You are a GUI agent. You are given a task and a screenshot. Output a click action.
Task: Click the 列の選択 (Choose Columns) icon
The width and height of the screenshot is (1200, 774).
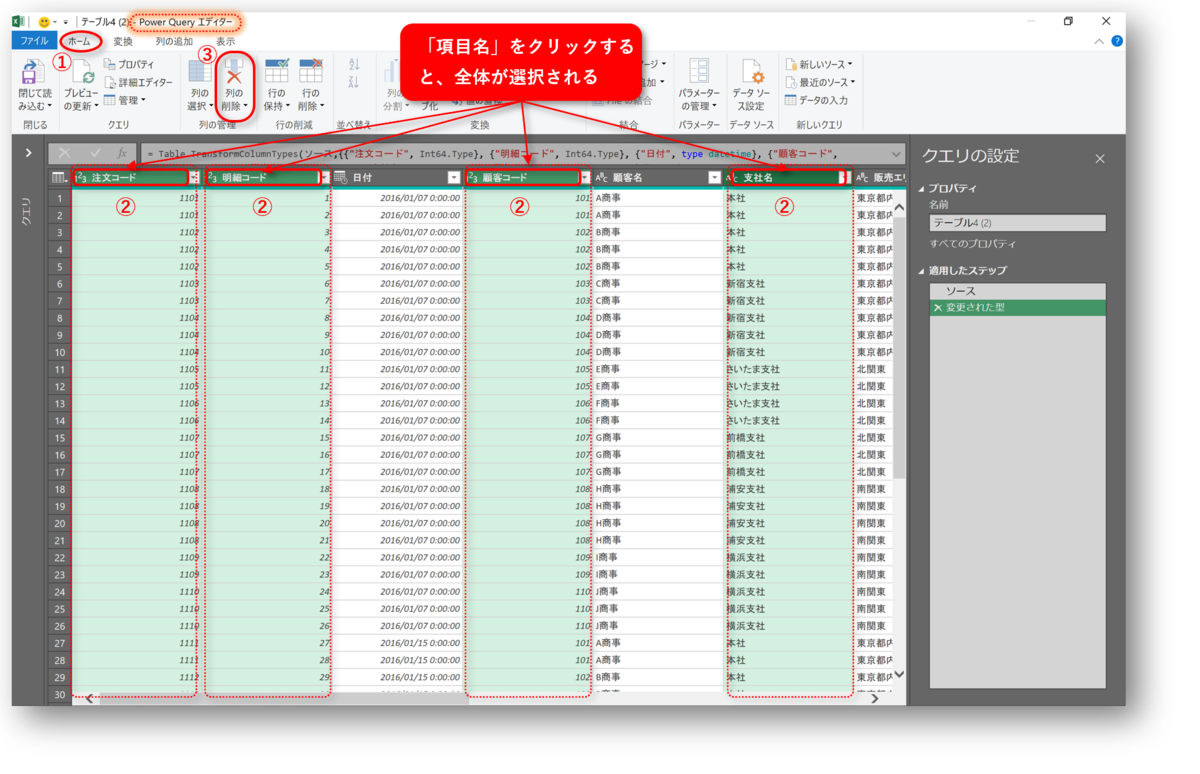click(x=198, y=72)
